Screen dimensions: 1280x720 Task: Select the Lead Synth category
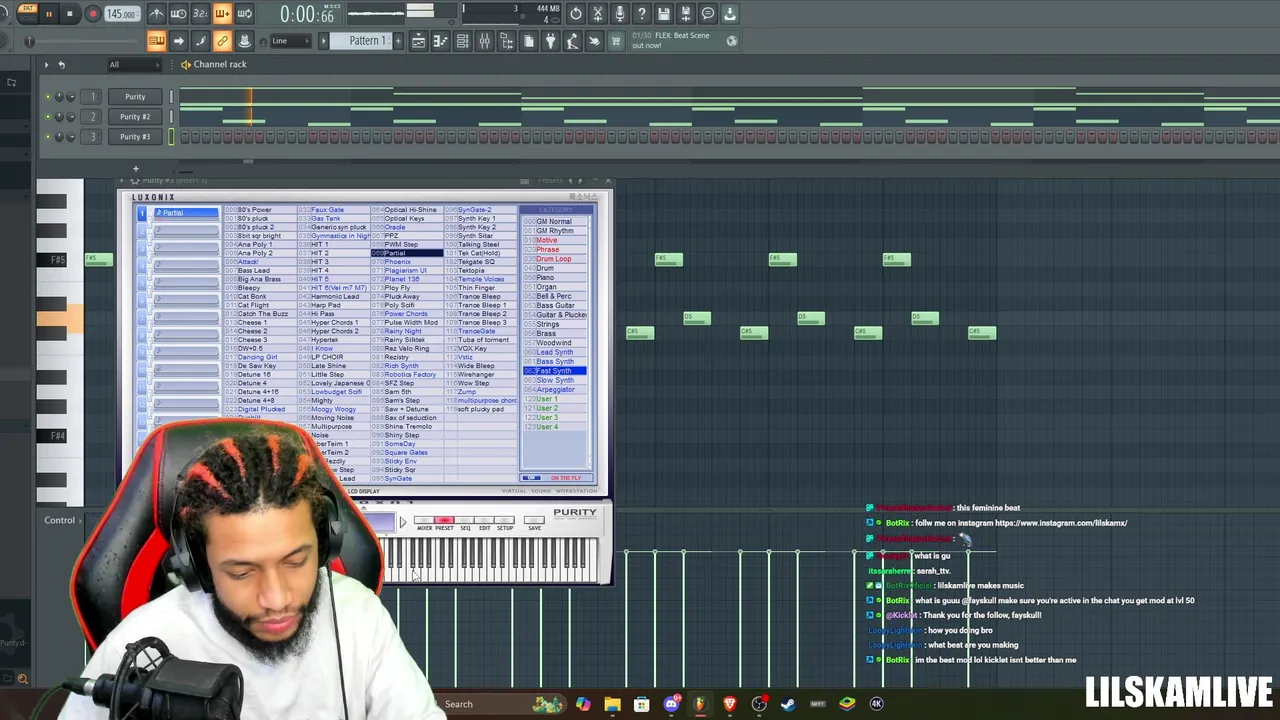click(554, 352)
